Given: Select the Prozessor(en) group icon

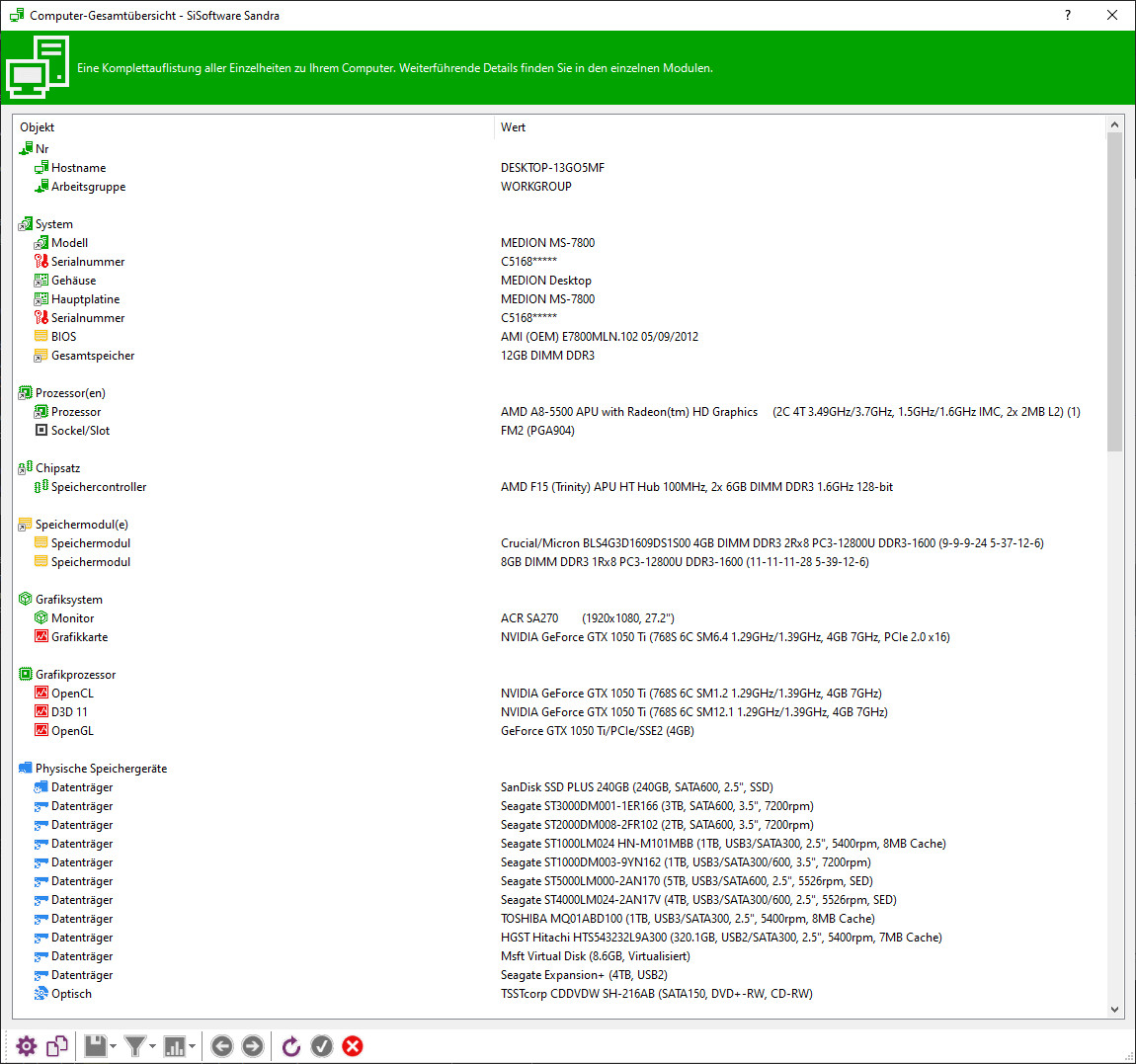Looking at the screenshot, I should (26, 393).
